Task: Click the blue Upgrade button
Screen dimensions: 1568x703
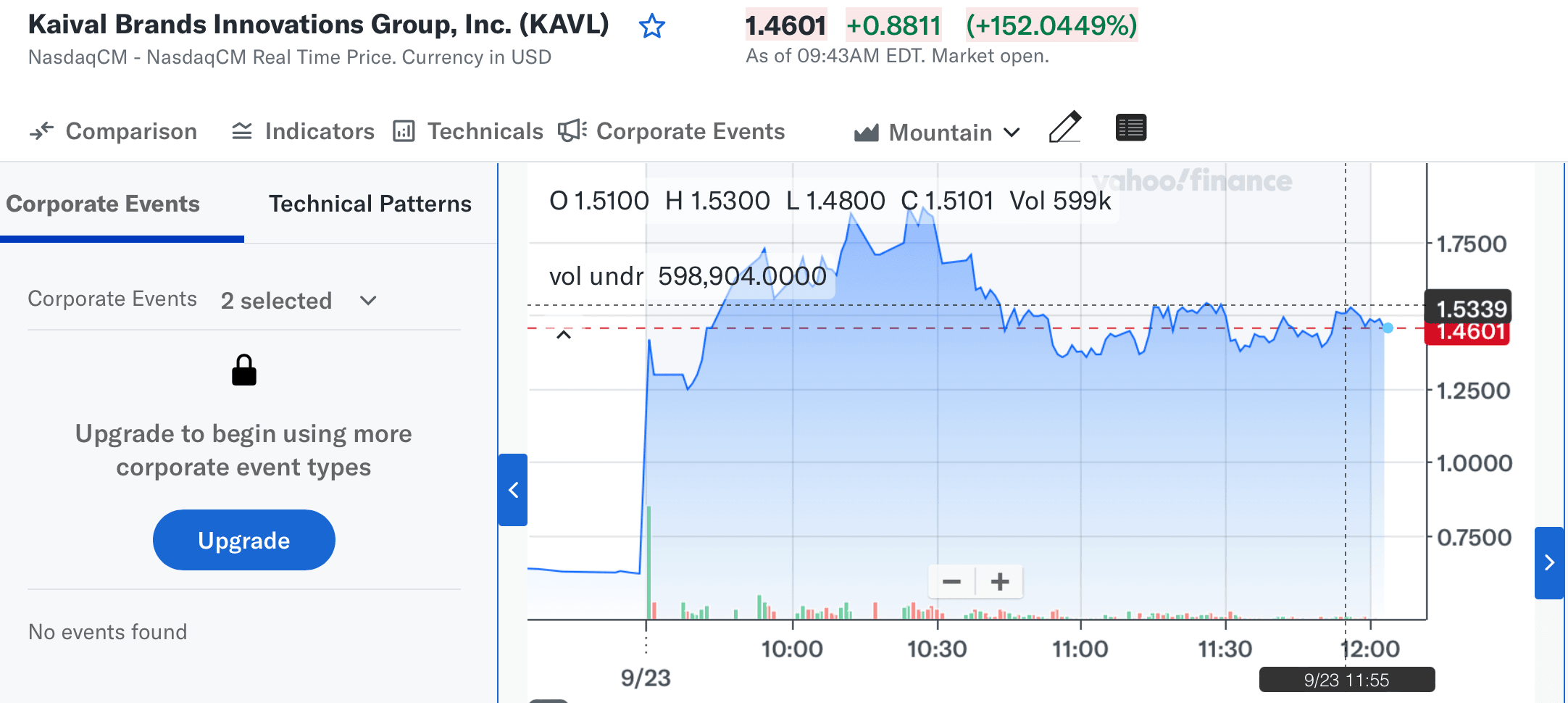Action: [244, 540]
